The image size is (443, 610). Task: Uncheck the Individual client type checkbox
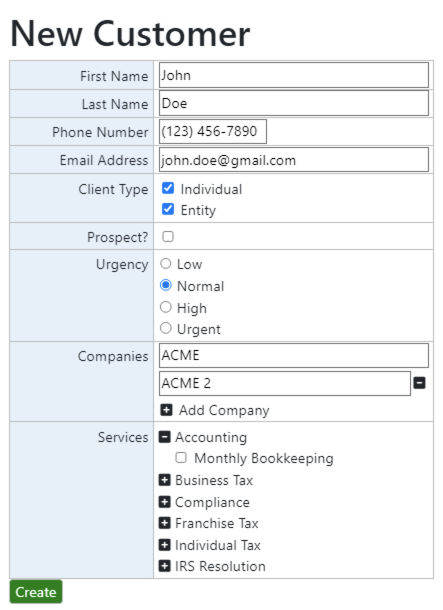pos(168,188)
